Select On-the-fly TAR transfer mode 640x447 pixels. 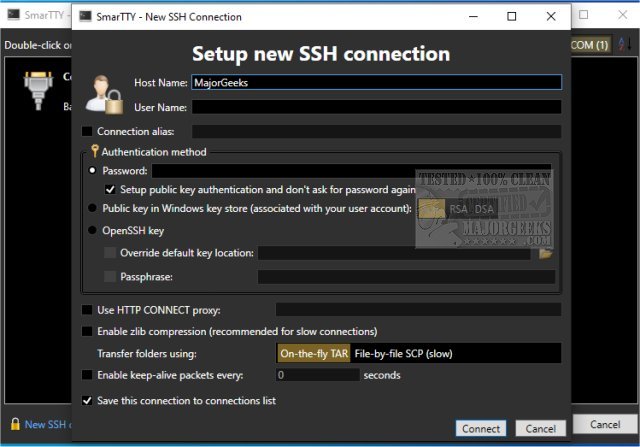314,354
